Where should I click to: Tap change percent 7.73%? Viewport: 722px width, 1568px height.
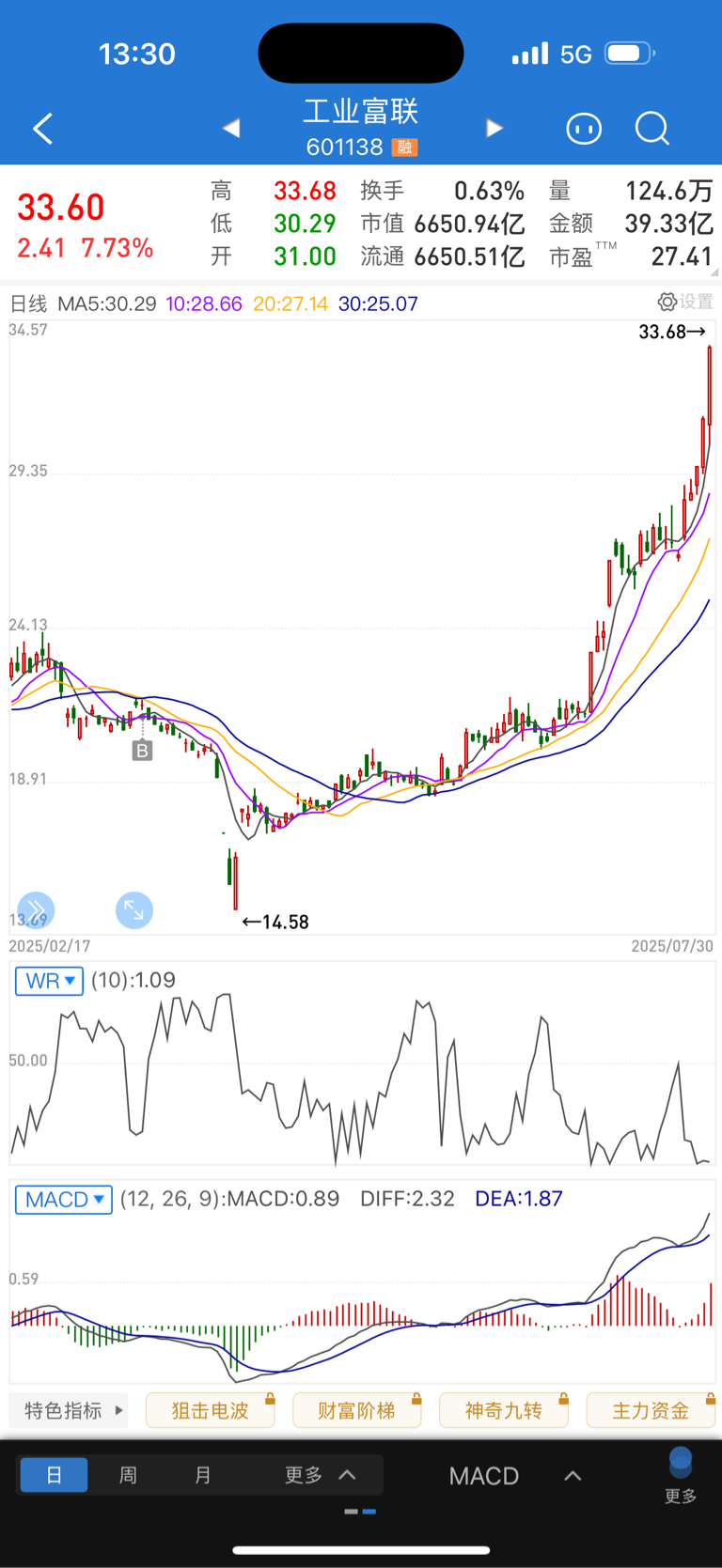click(118, 248)
